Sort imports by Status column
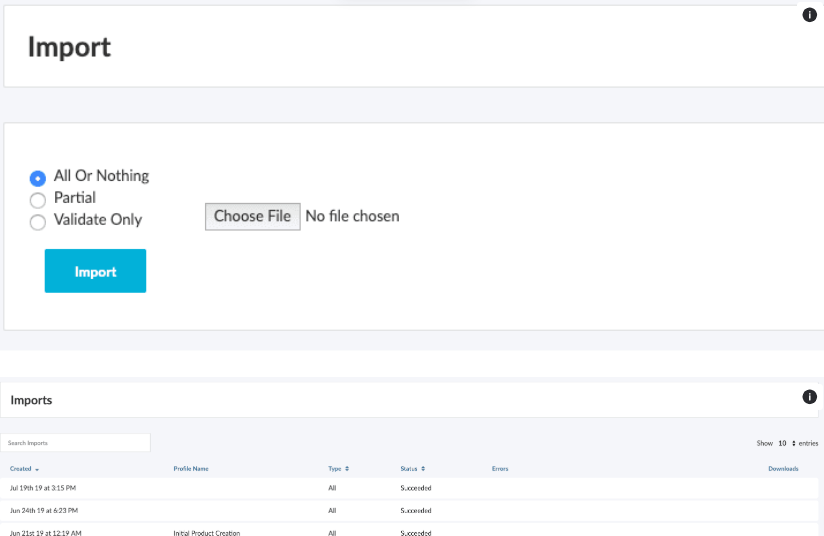 (x=411, y=468)
